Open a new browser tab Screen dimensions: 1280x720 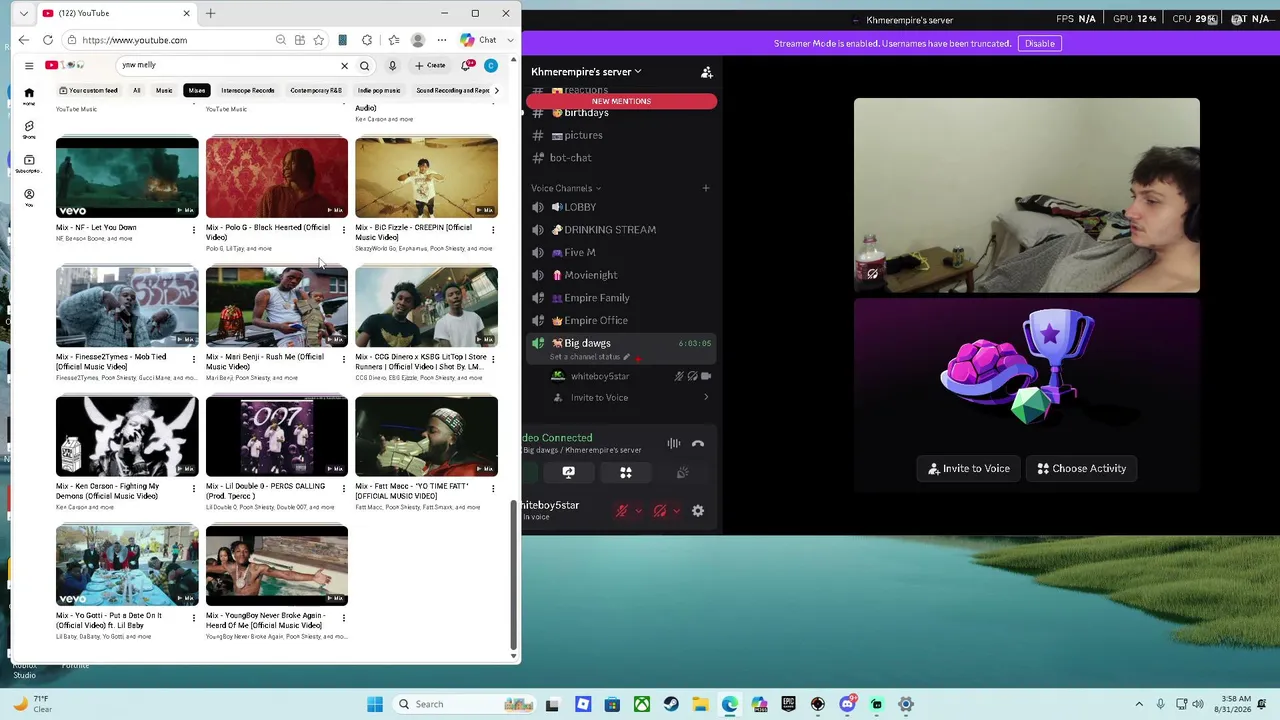tap(210, 13)
